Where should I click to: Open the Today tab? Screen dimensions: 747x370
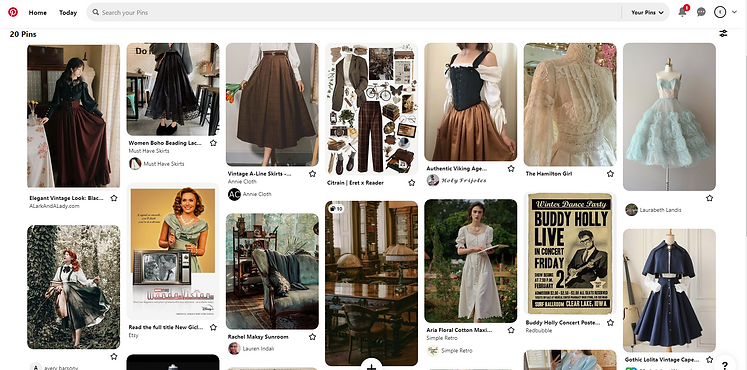coord(68,13)
